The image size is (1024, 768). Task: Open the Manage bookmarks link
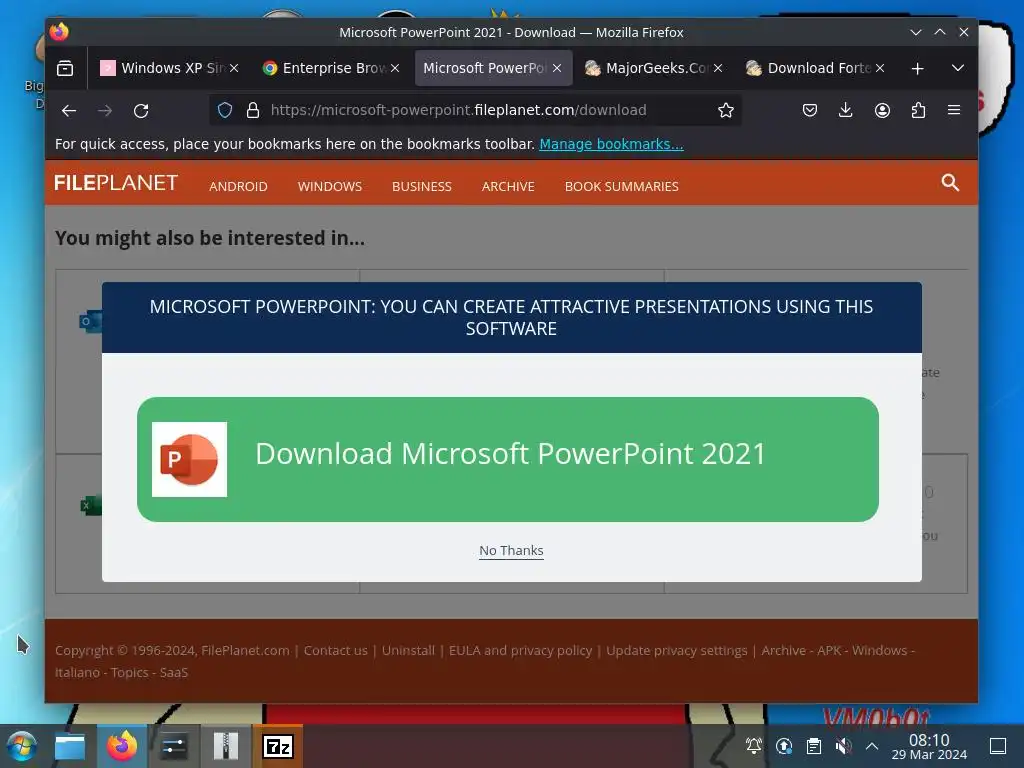611,144
